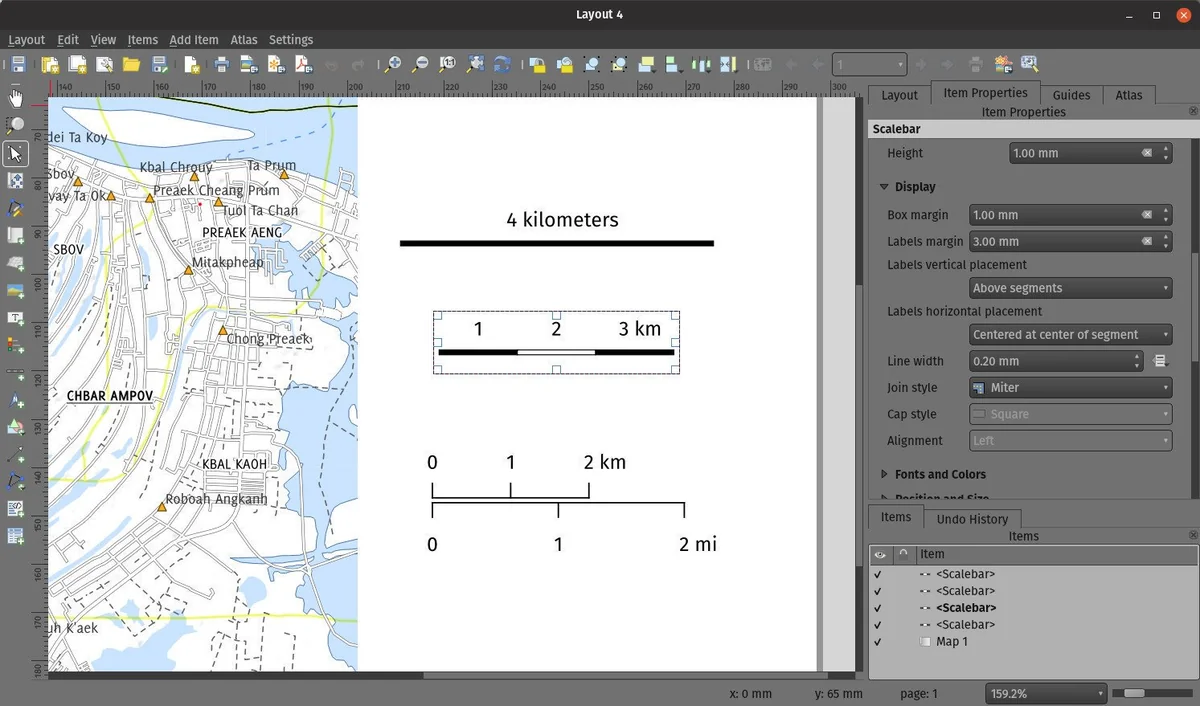Screen dimensions: 1200x706
Task: Select the Pan Layout hand tool
Action: tap(15, 98)
